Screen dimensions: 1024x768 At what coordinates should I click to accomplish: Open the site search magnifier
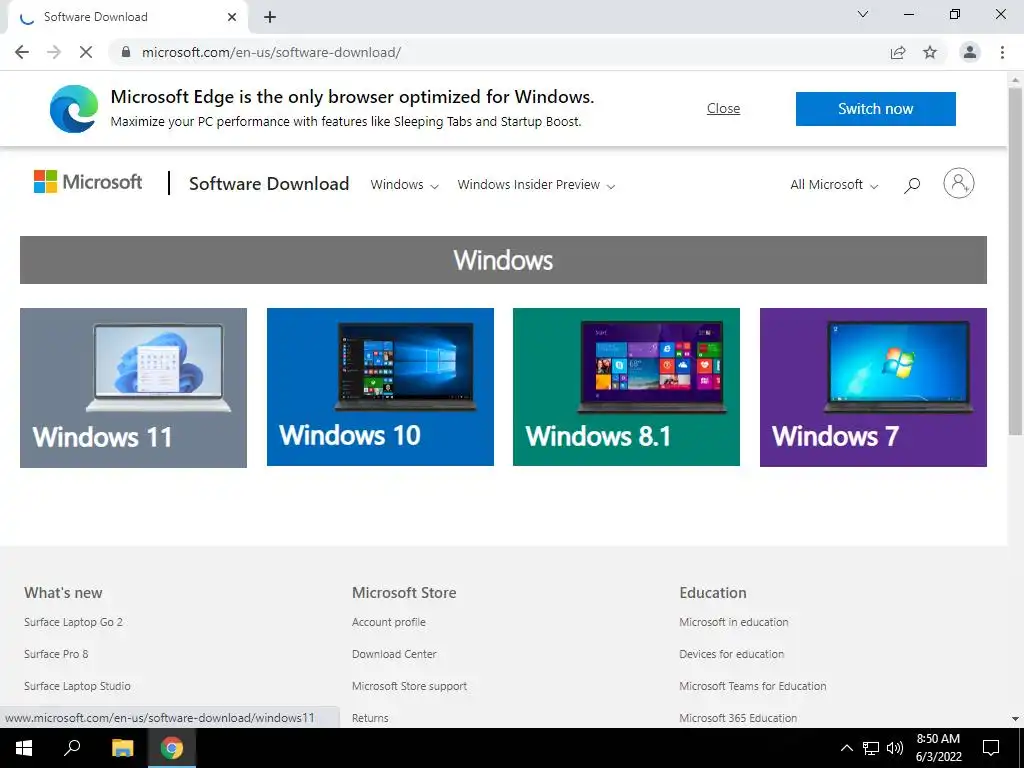[912, 185]
